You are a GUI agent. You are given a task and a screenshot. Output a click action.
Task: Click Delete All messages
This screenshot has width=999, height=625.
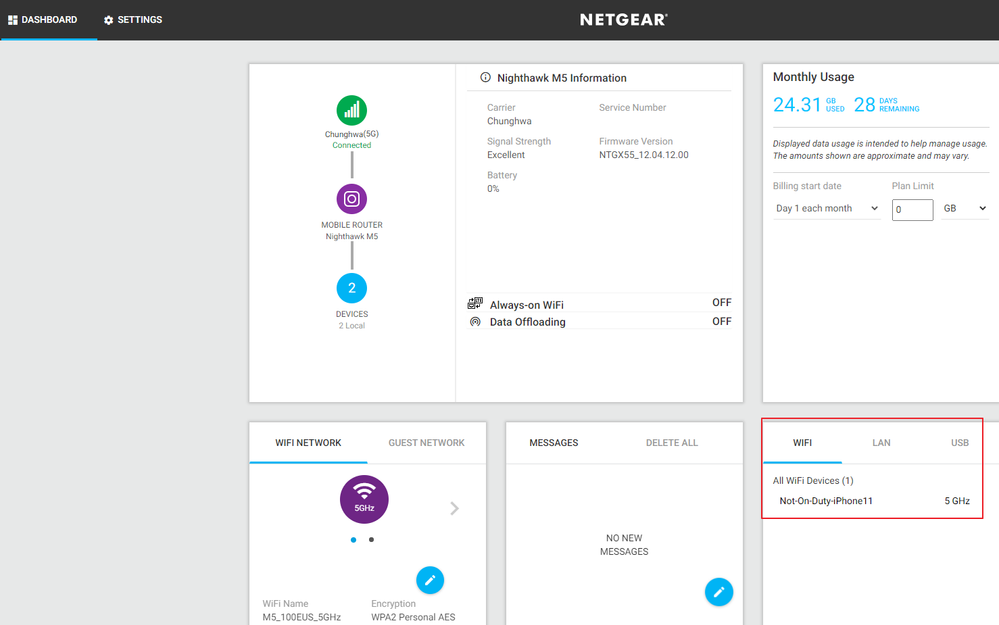672,443
